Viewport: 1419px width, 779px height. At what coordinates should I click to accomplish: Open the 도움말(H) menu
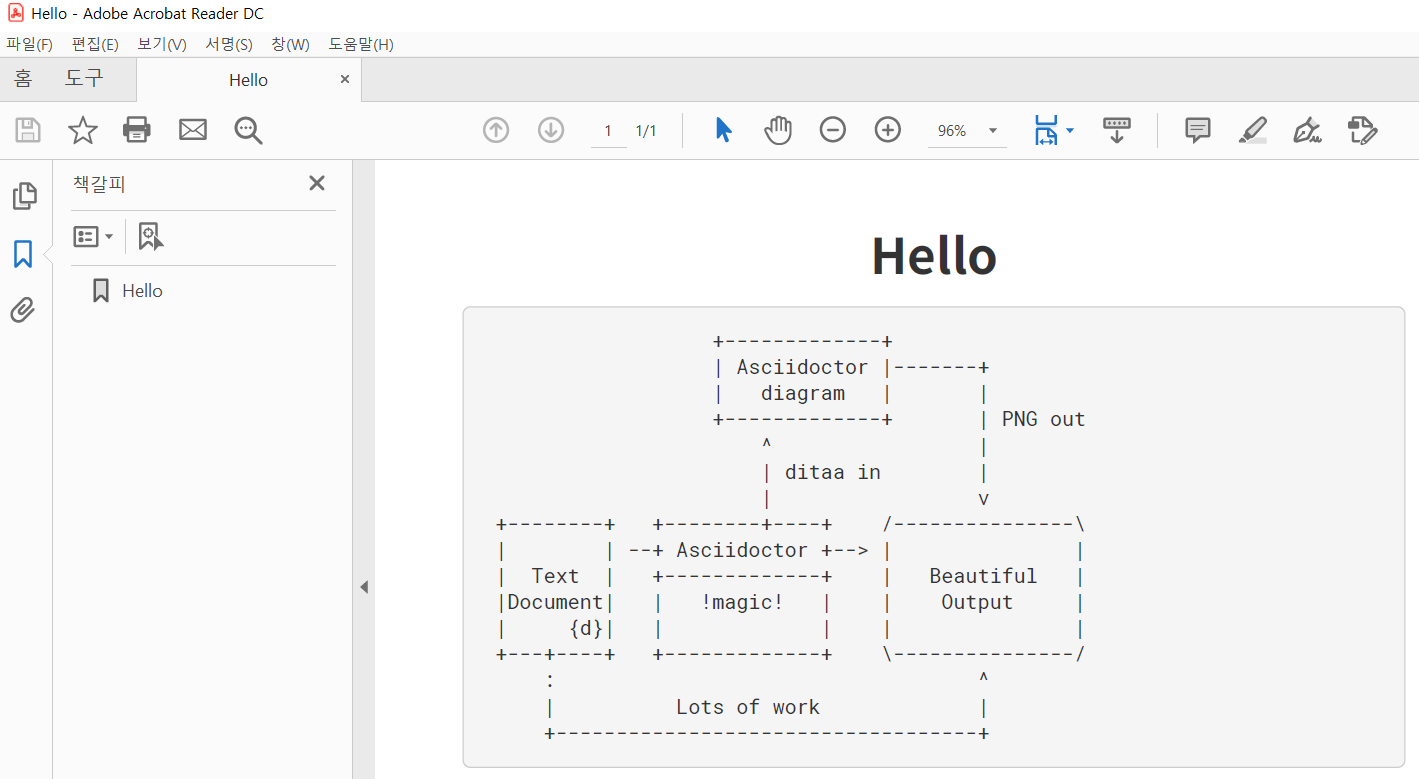361,44
